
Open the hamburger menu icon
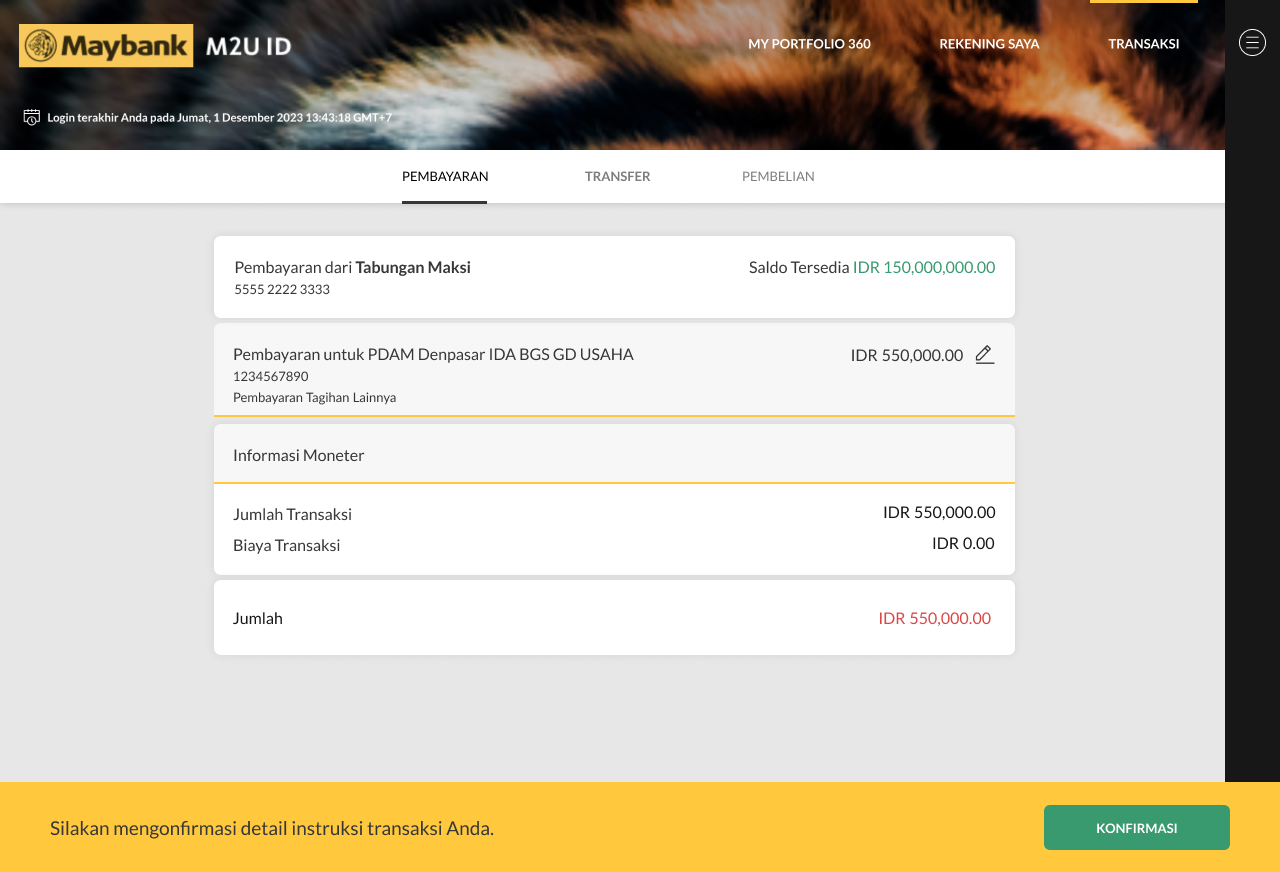click(1252, 42)
